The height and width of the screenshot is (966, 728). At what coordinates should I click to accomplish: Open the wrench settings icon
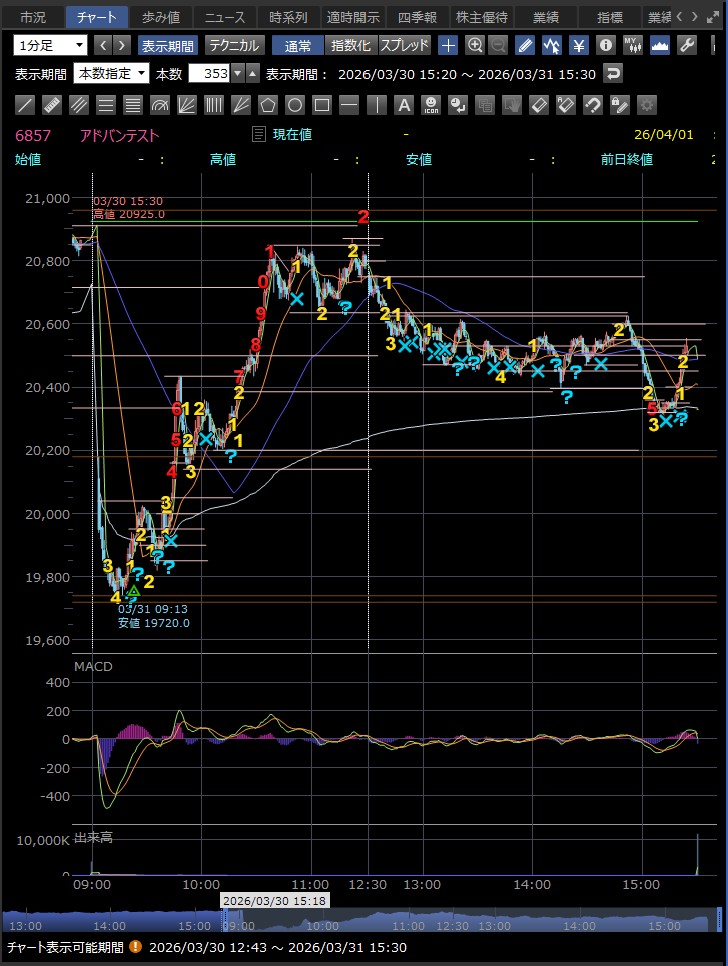(687, 45)
